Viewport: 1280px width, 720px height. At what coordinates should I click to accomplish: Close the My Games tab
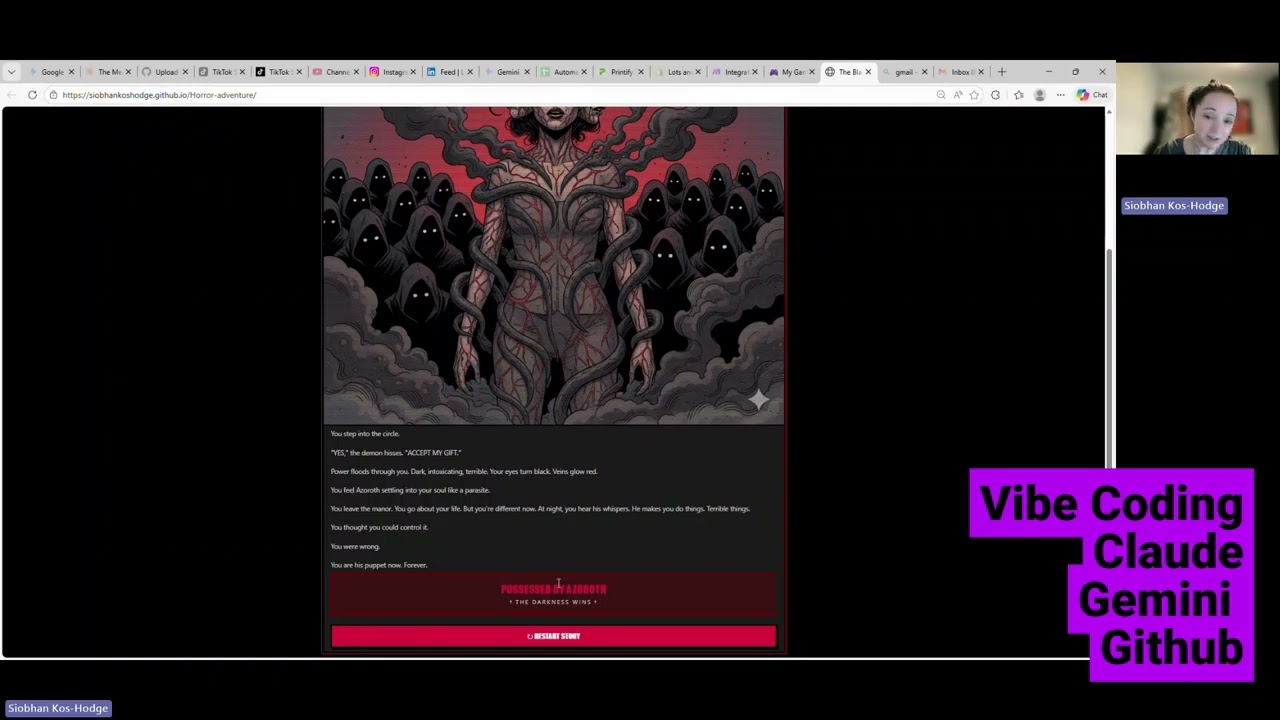click(811, 72)
